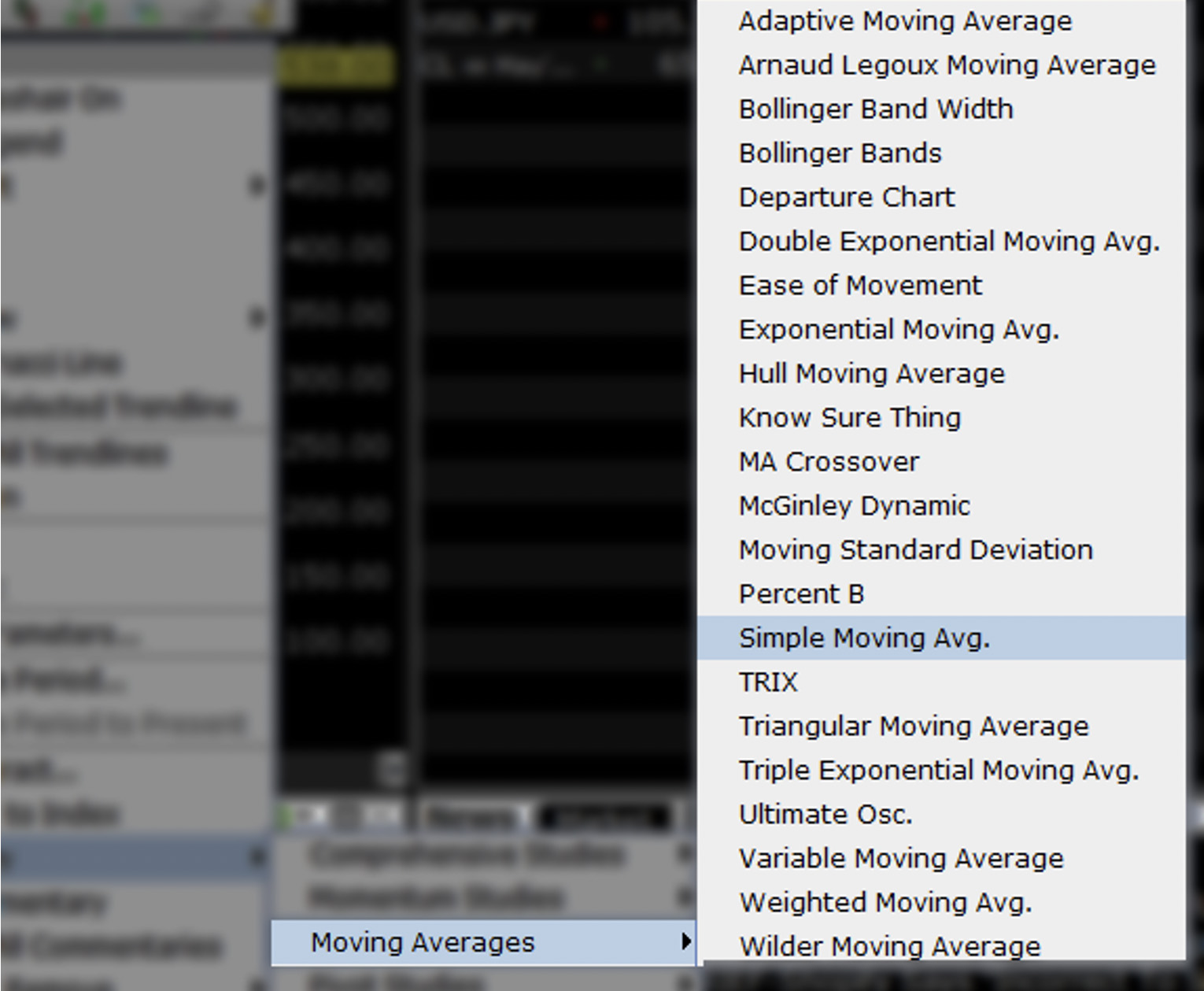Select Moving Standard Deviation
This screenshot has width=1204, height=991.
(x=915, y=550)
